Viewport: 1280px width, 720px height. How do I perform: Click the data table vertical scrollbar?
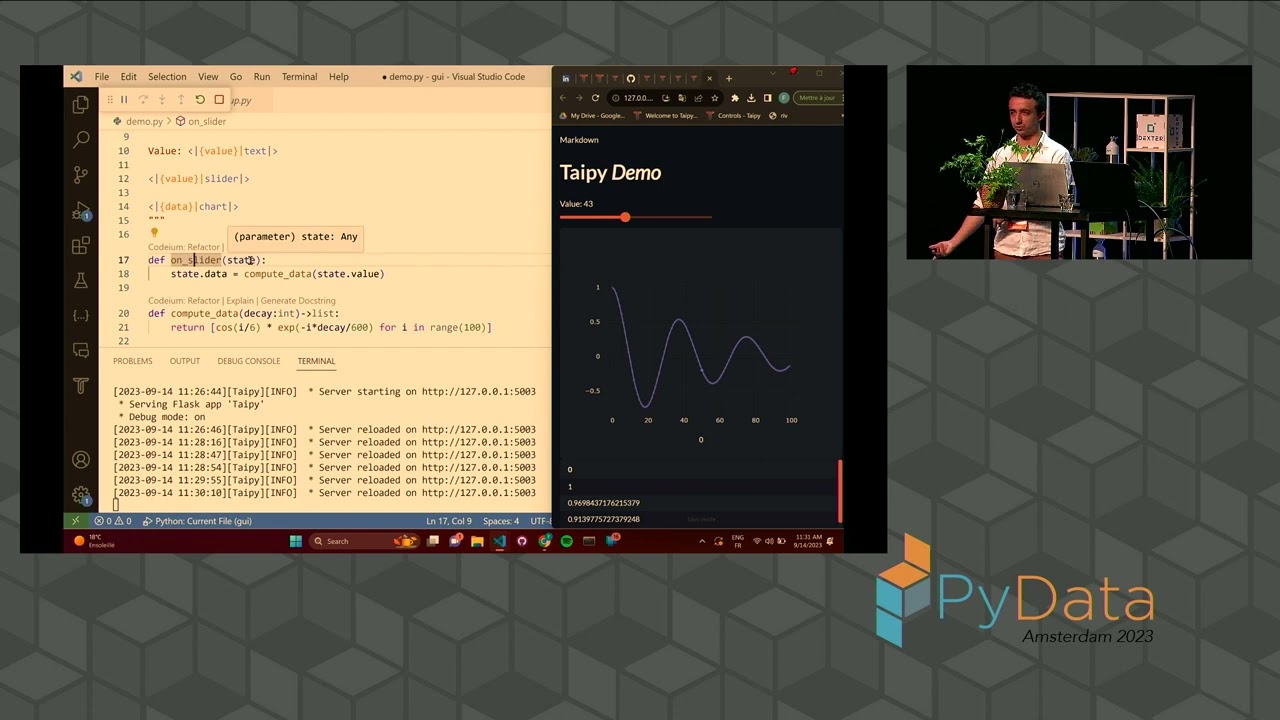tap(840, 491)
